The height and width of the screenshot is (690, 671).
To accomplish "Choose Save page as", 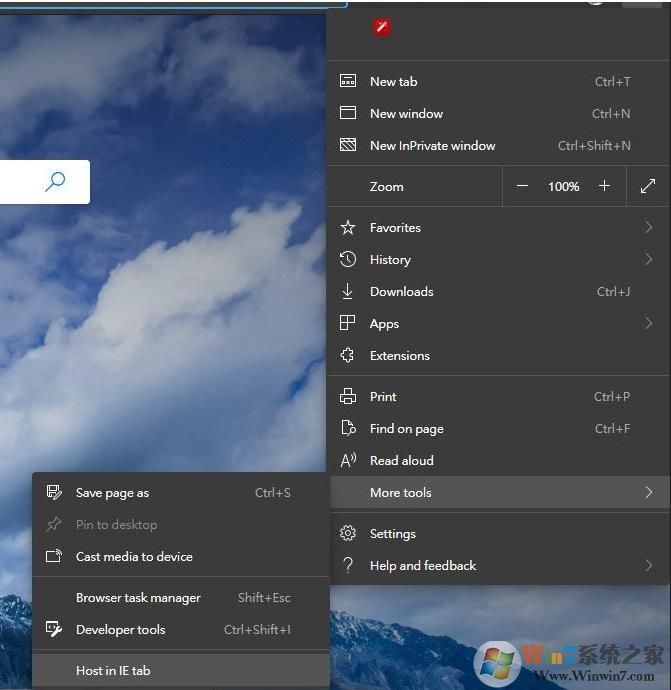I will pos(112,493).
